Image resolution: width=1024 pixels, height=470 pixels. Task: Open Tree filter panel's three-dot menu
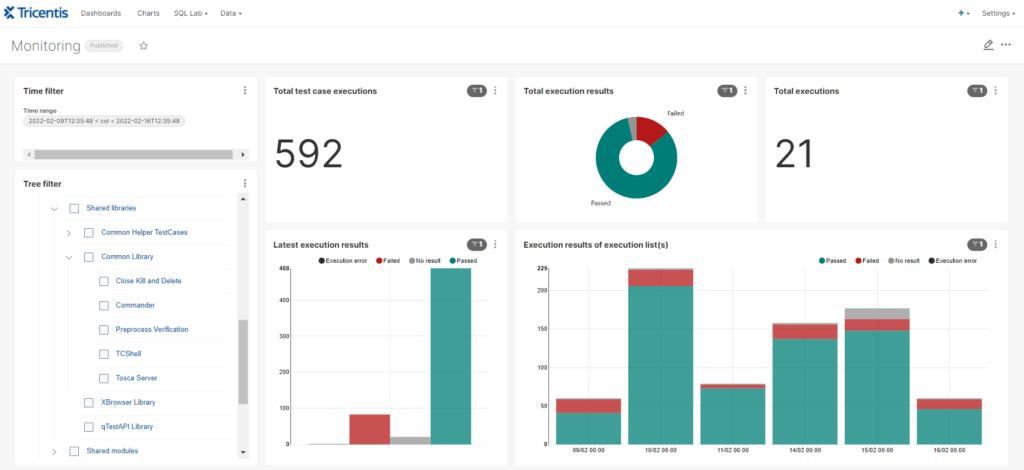click(245, 183)
